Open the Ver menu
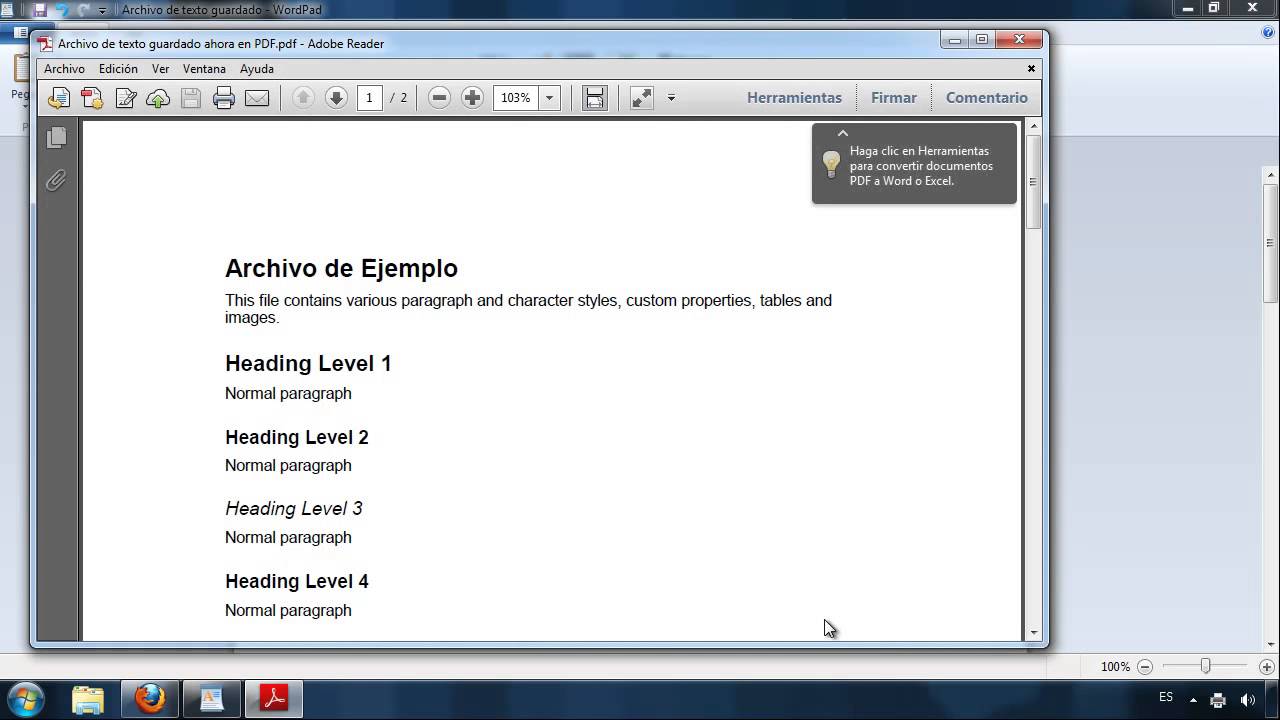 point(160,69)
